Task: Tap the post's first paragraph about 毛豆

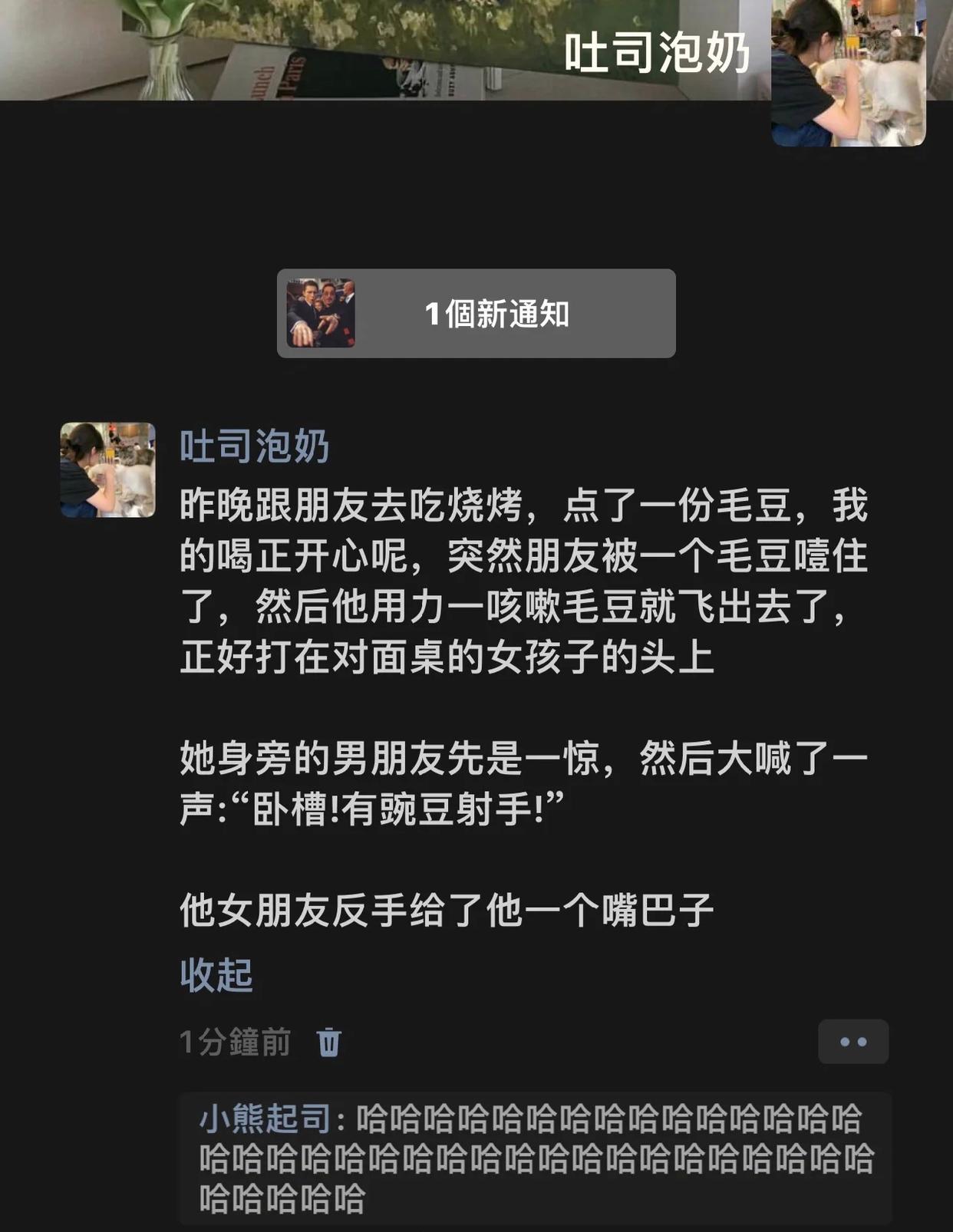Action: click(525, 581)
